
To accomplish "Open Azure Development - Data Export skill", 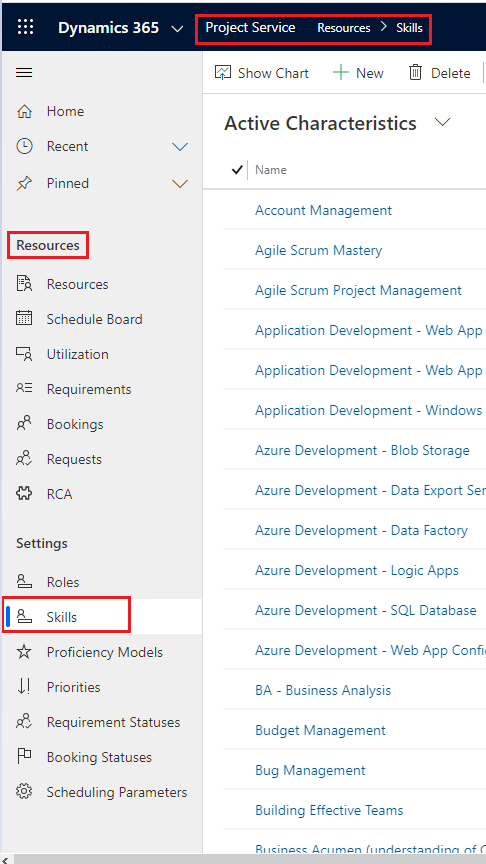I will [x=370, y=490].
